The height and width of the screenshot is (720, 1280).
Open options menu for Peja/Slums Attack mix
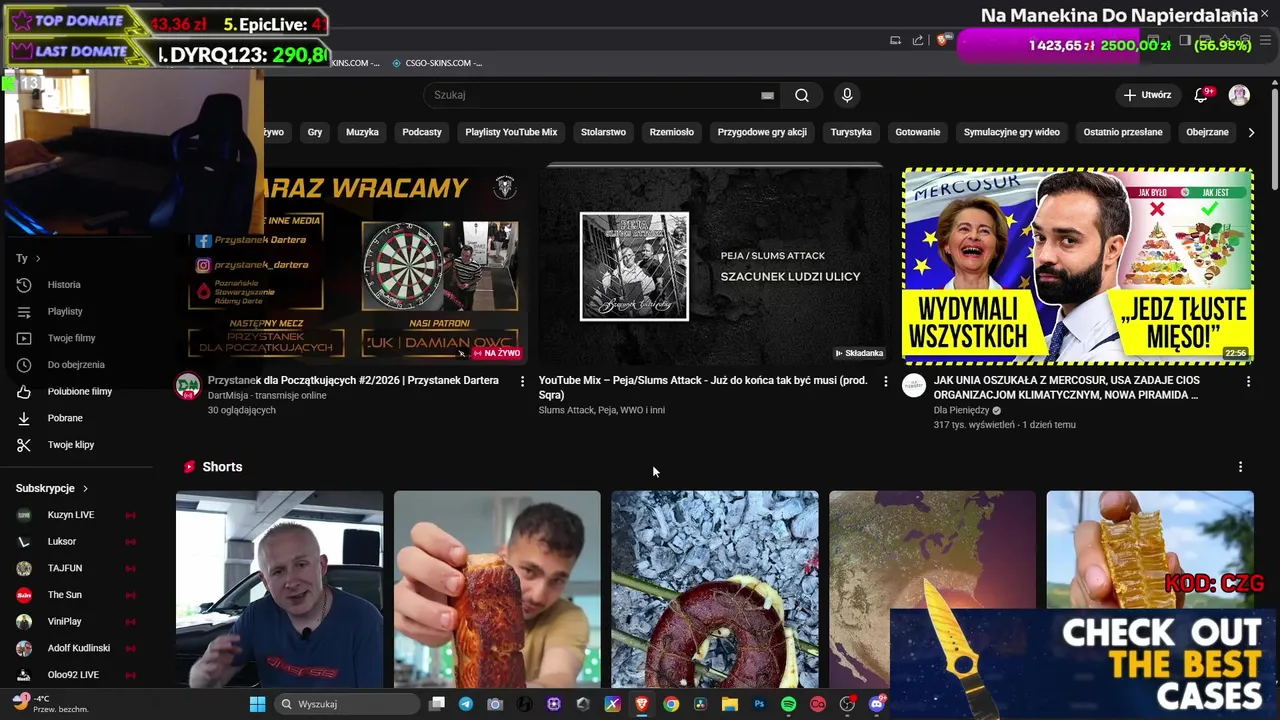885,381
